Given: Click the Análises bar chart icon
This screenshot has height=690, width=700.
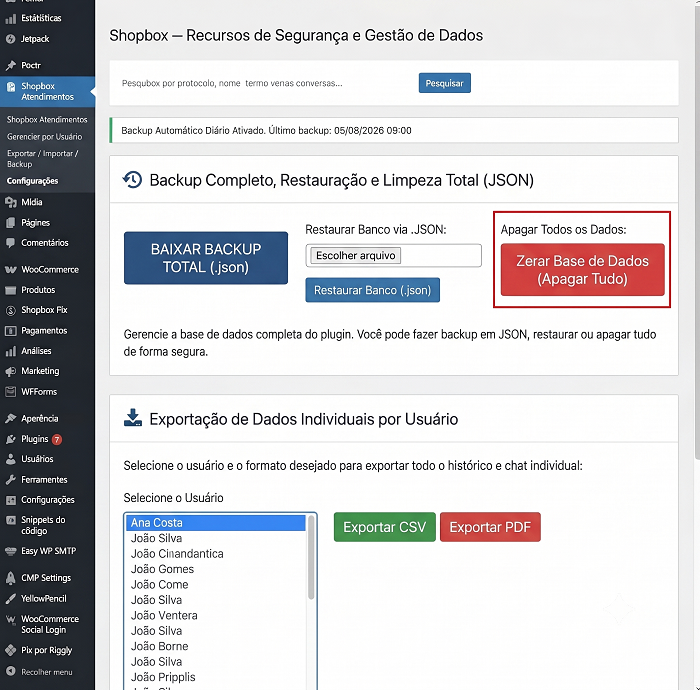Looking at the screenshot, I should click(x=11, y=351).
